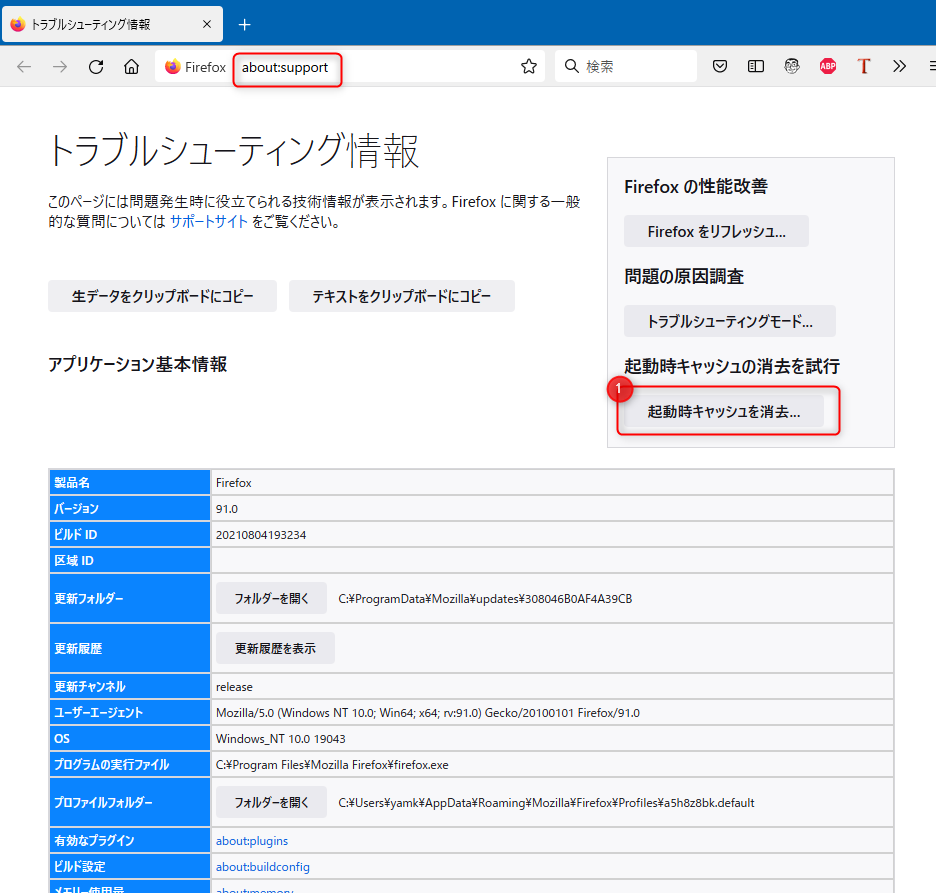Click テキストをクリップボードにコピー button

pos(402,296)
